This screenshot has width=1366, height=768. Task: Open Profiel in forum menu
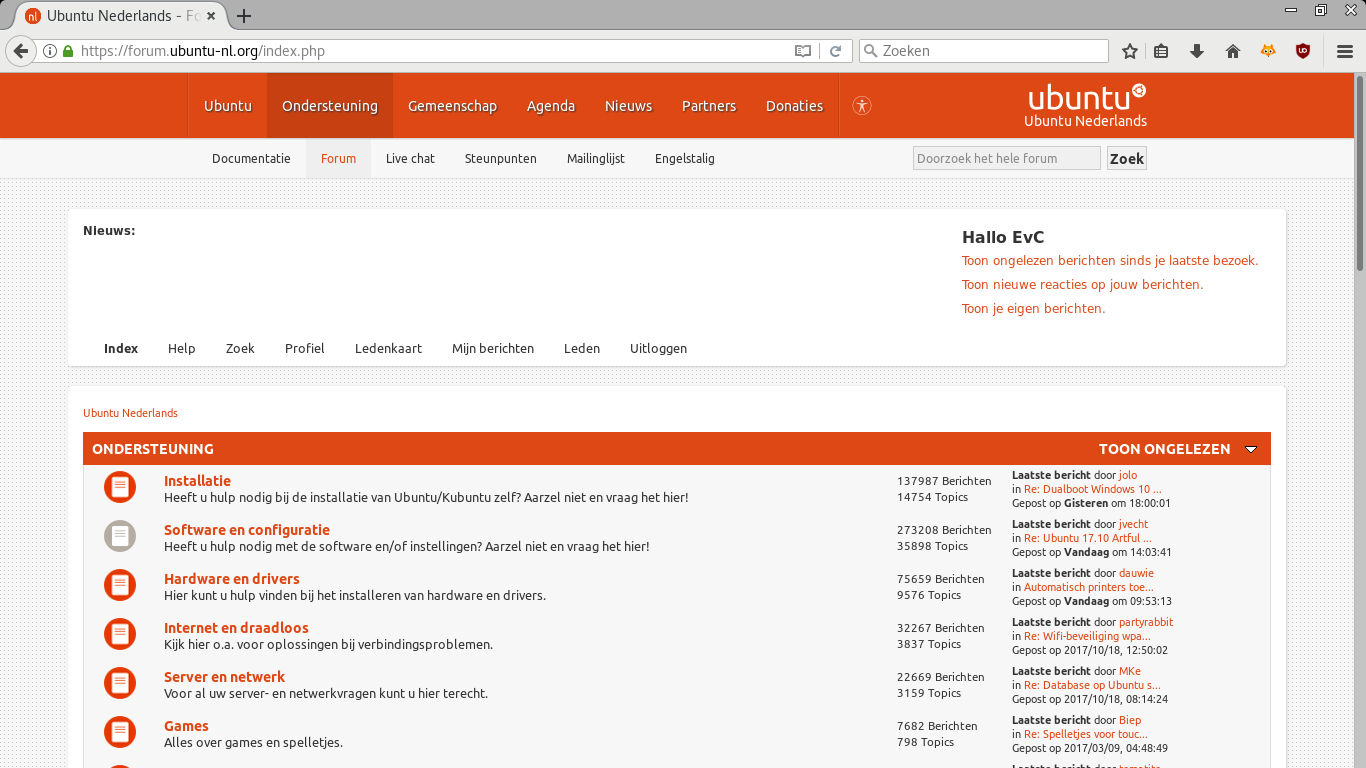point(305,349)
